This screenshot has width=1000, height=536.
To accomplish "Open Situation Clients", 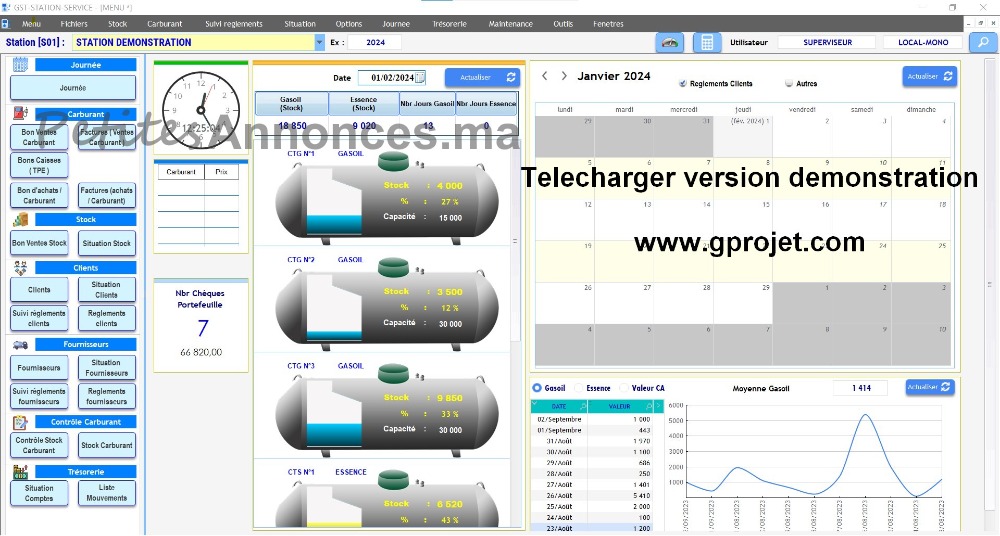I will tap(107, 290).
